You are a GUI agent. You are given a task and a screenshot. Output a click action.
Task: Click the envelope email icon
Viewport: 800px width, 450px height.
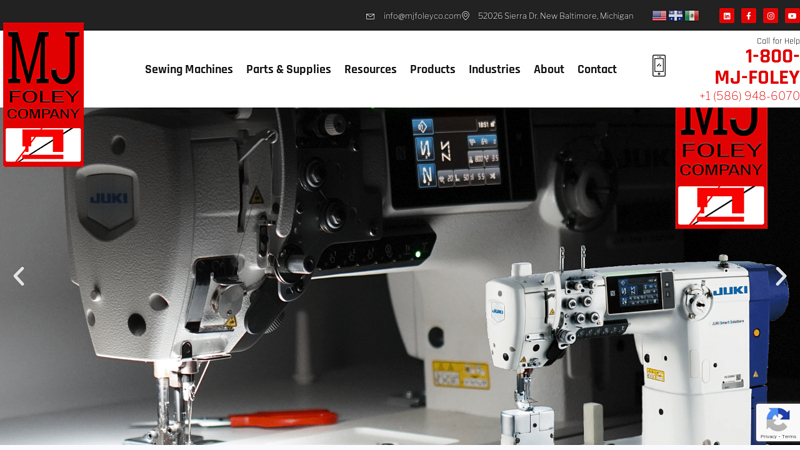(370, 16)
